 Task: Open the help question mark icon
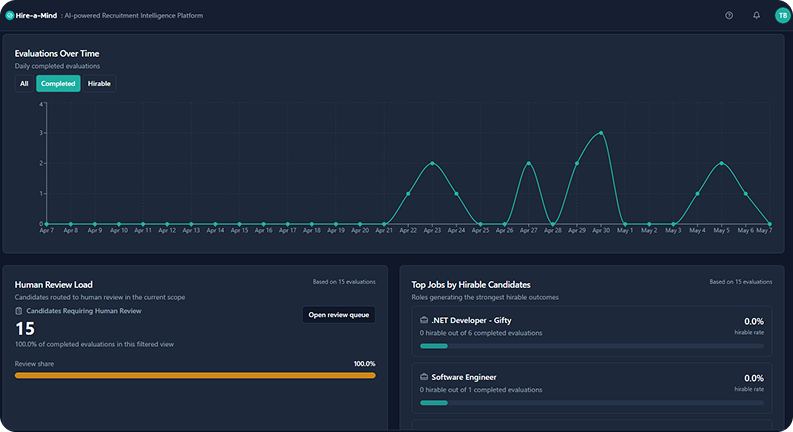[729, 16]
